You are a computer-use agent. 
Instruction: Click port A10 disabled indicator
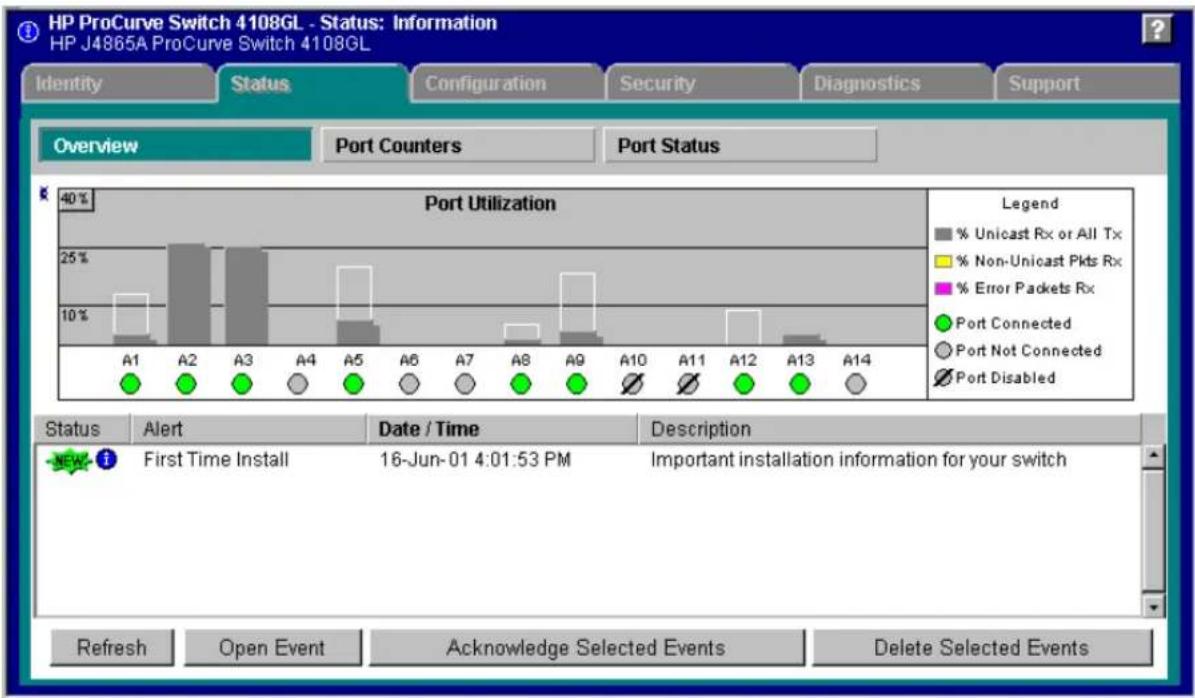(632, 385)
